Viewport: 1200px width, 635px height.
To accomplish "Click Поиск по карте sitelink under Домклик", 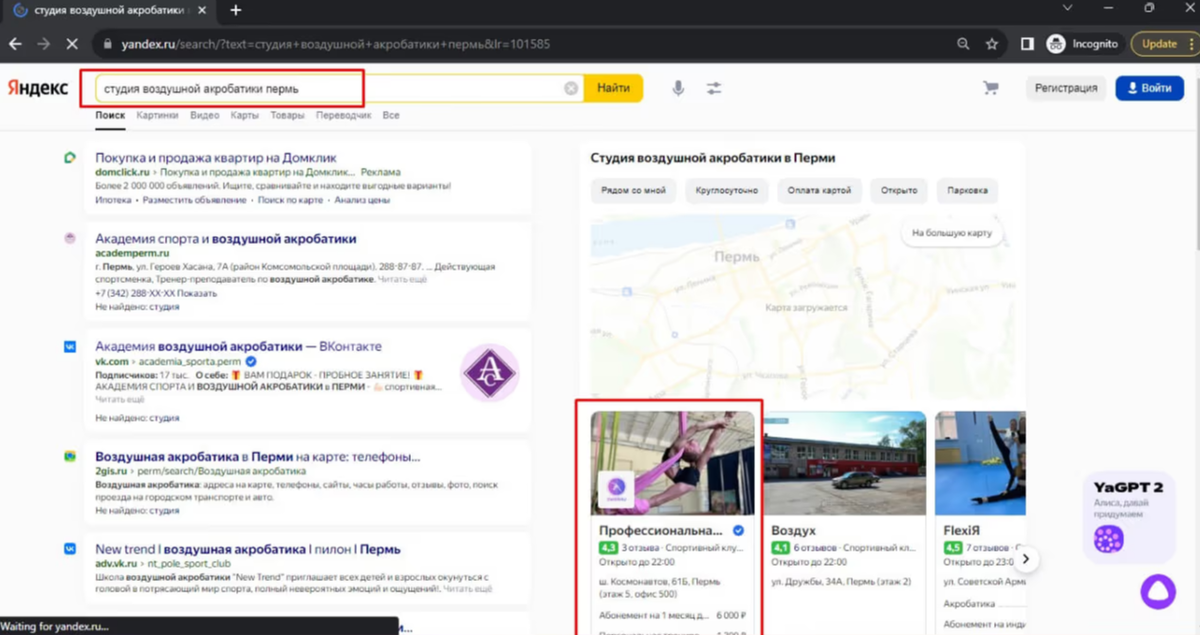I will 290,200.
